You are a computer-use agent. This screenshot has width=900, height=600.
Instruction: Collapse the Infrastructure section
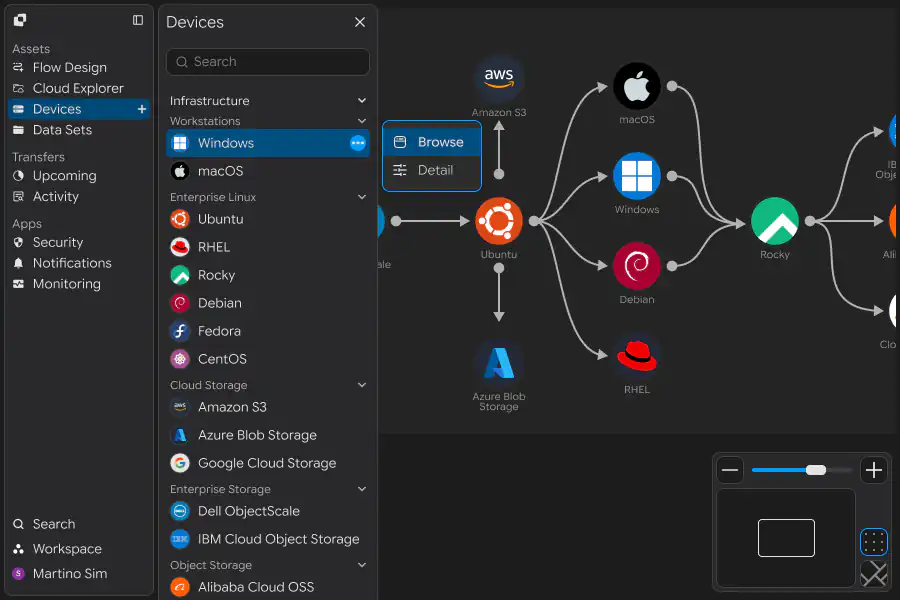pos(362,100)
